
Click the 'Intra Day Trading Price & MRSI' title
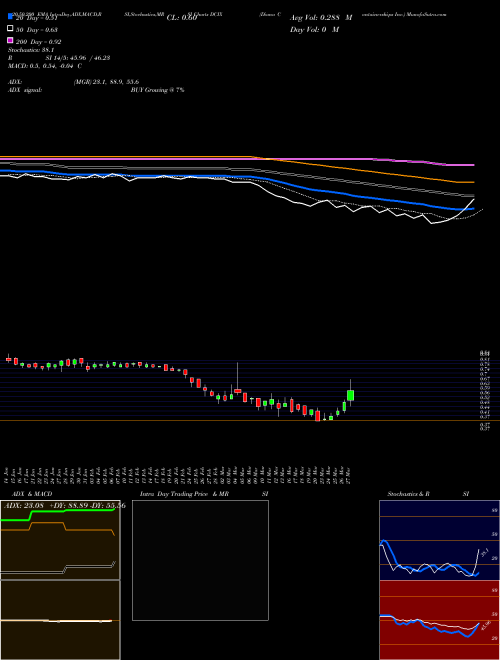click(x=204, y=494)
